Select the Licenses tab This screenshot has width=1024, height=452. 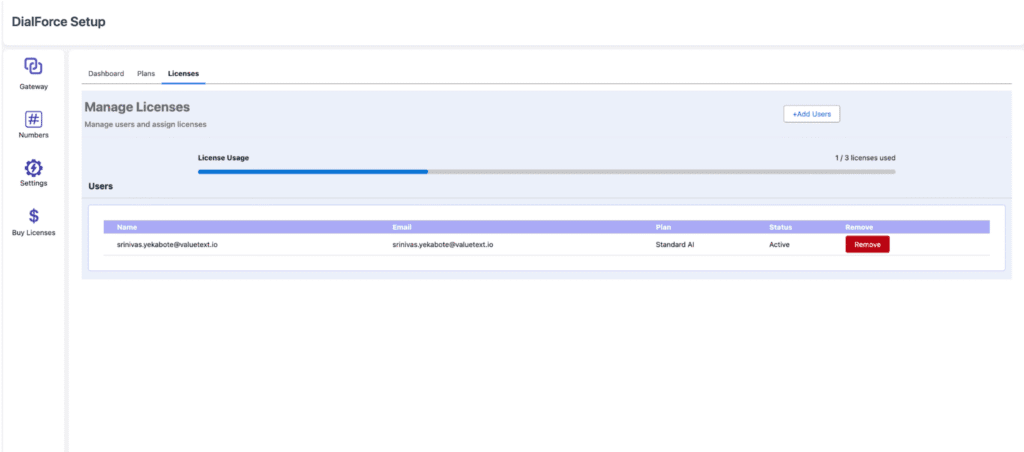click(183, 74)
